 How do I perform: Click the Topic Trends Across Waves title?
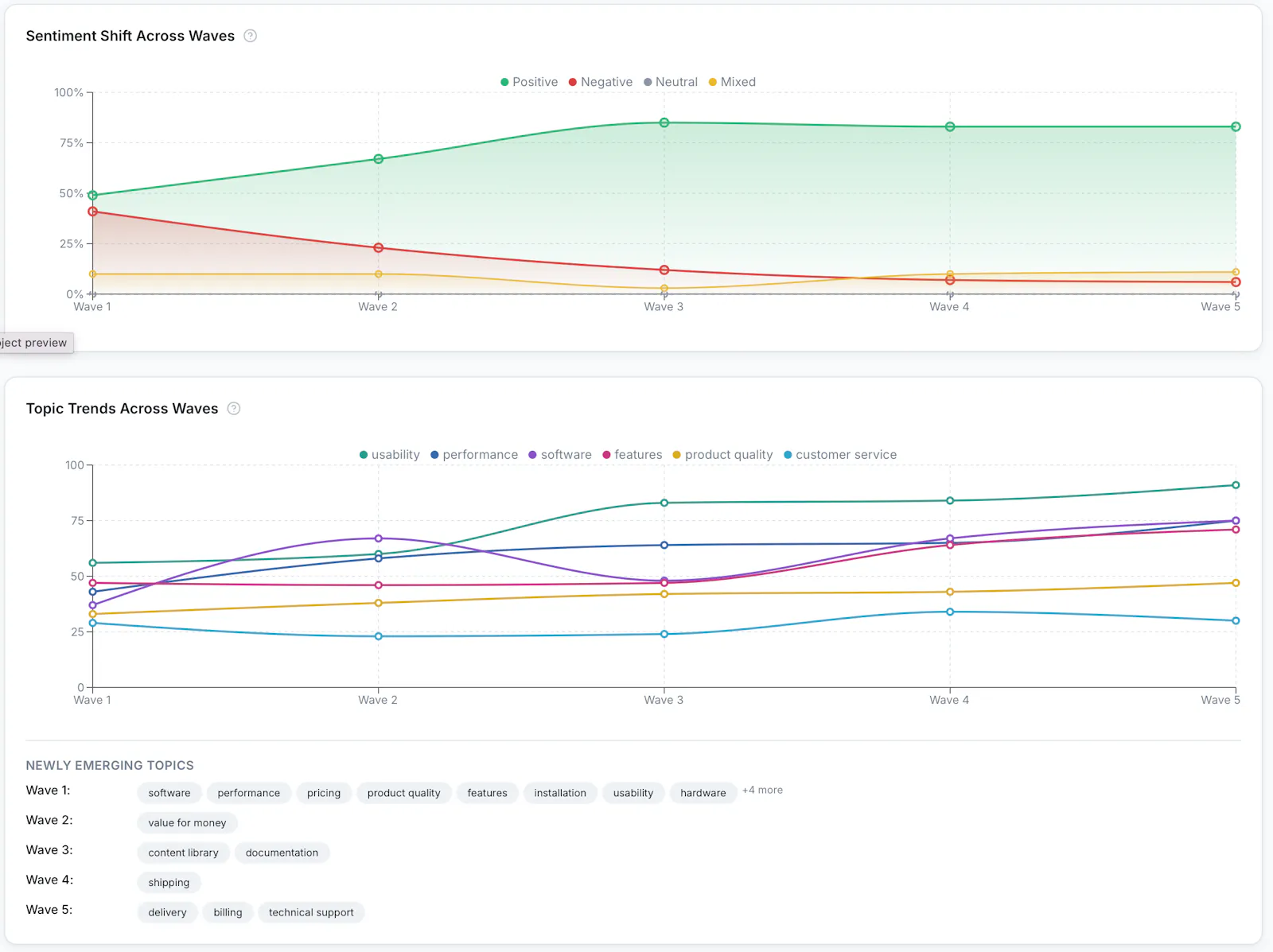coord(122,409)
